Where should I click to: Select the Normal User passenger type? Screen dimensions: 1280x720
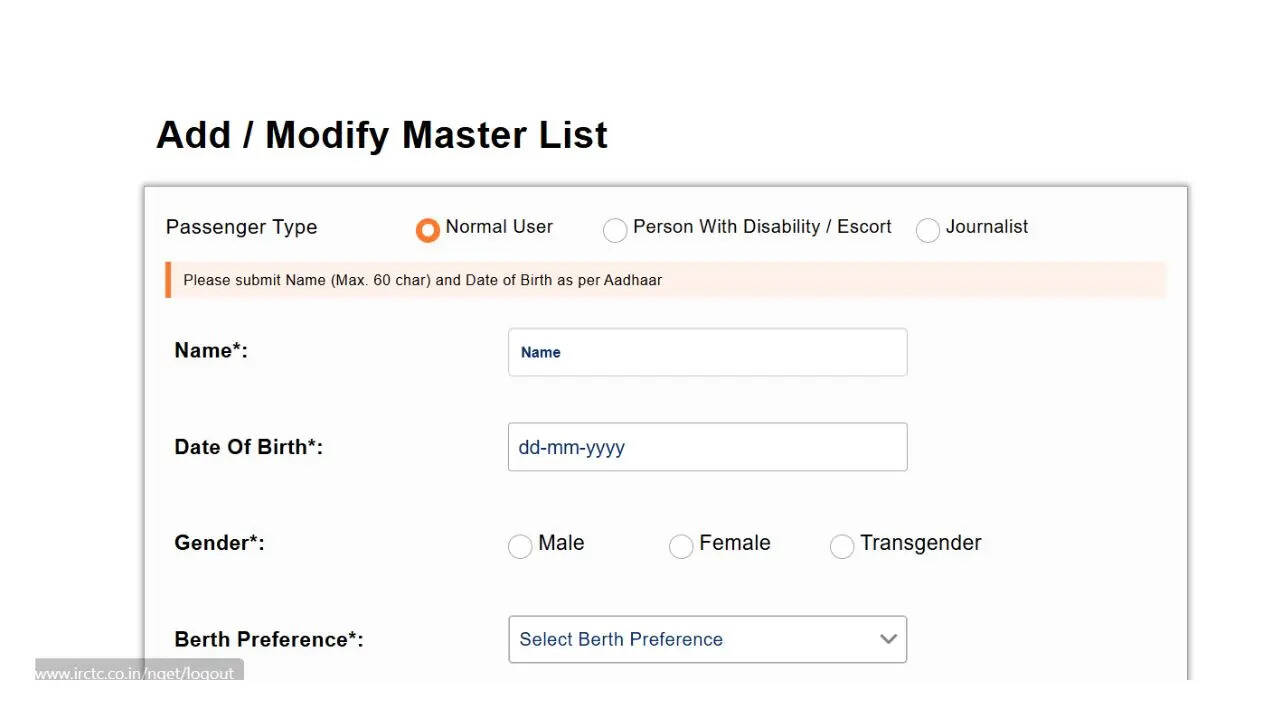(428, 230)
